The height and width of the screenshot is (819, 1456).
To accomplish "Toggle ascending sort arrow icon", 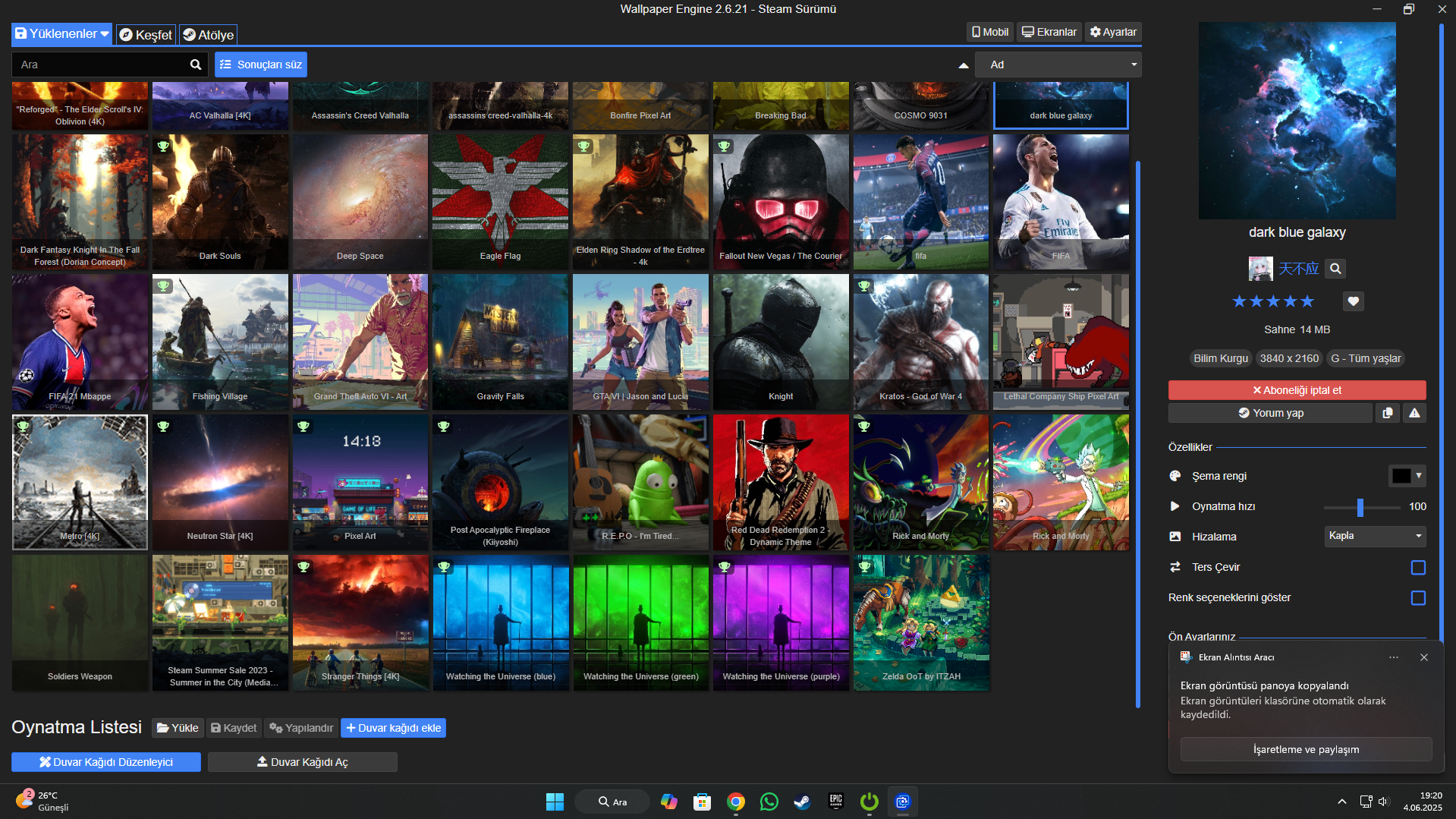I will pyautogui.click(x=963, y=65).
